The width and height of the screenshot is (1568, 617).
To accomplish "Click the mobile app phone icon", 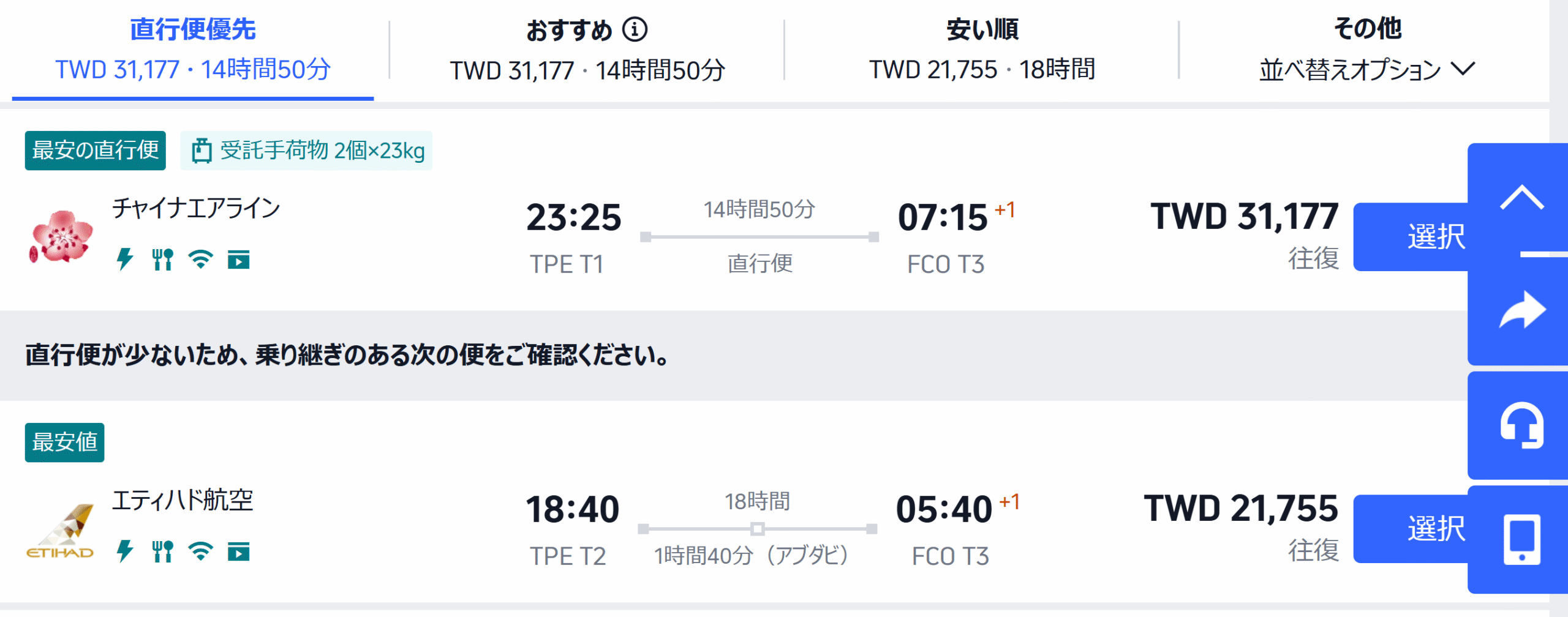I will (1521, 539).
